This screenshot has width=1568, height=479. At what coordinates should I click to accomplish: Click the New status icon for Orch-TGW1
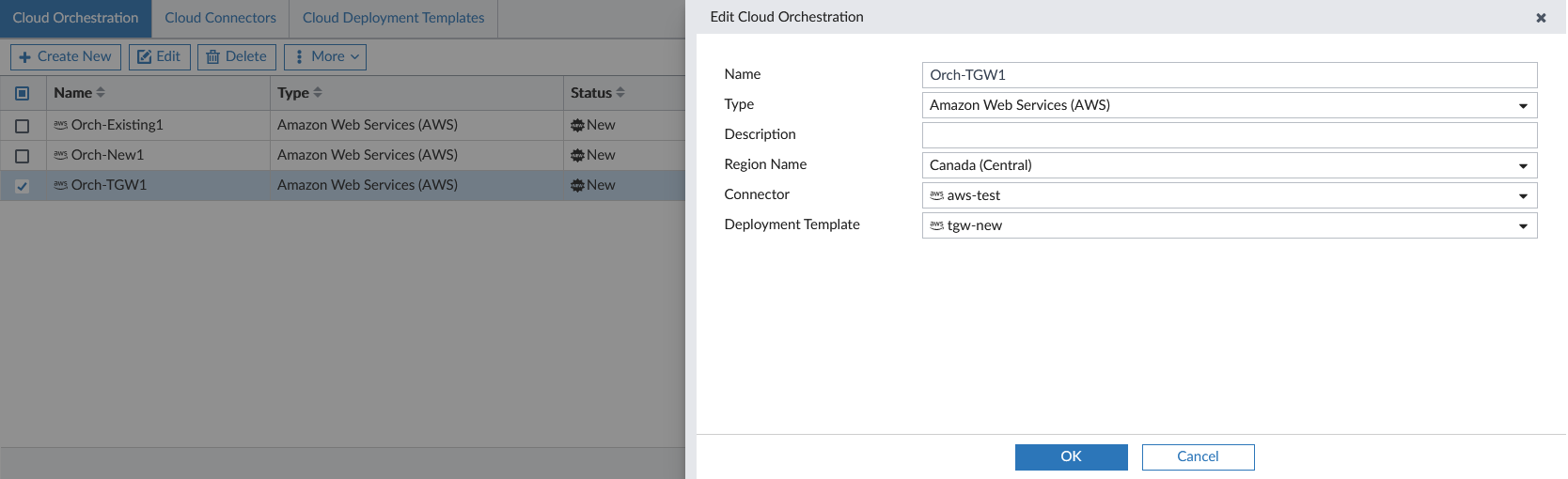click(577, 185)
